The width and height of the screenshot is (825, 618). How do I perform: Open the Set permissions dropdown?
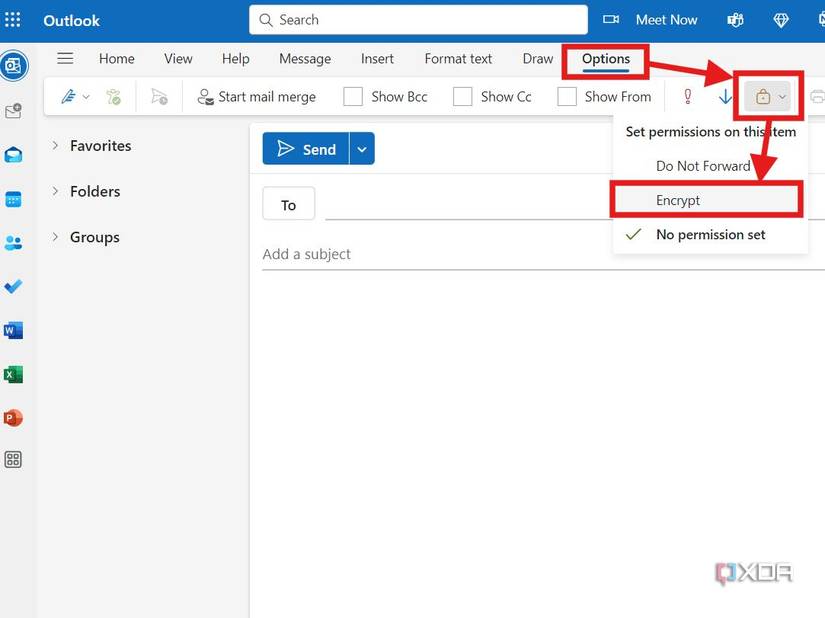[x=765, y=95]
